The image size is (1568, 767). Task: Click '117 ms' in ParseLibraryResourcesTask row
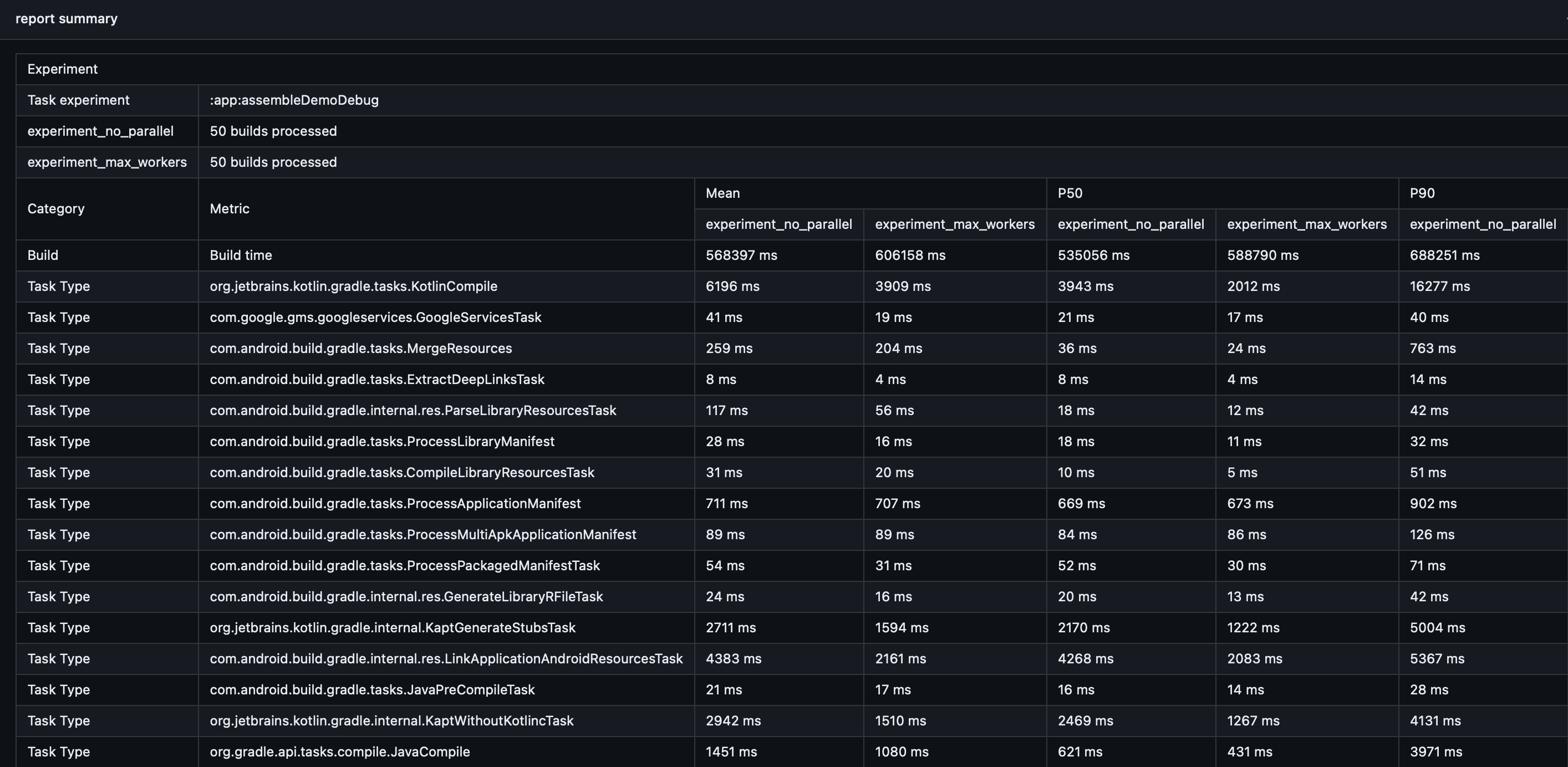(727, 411)
